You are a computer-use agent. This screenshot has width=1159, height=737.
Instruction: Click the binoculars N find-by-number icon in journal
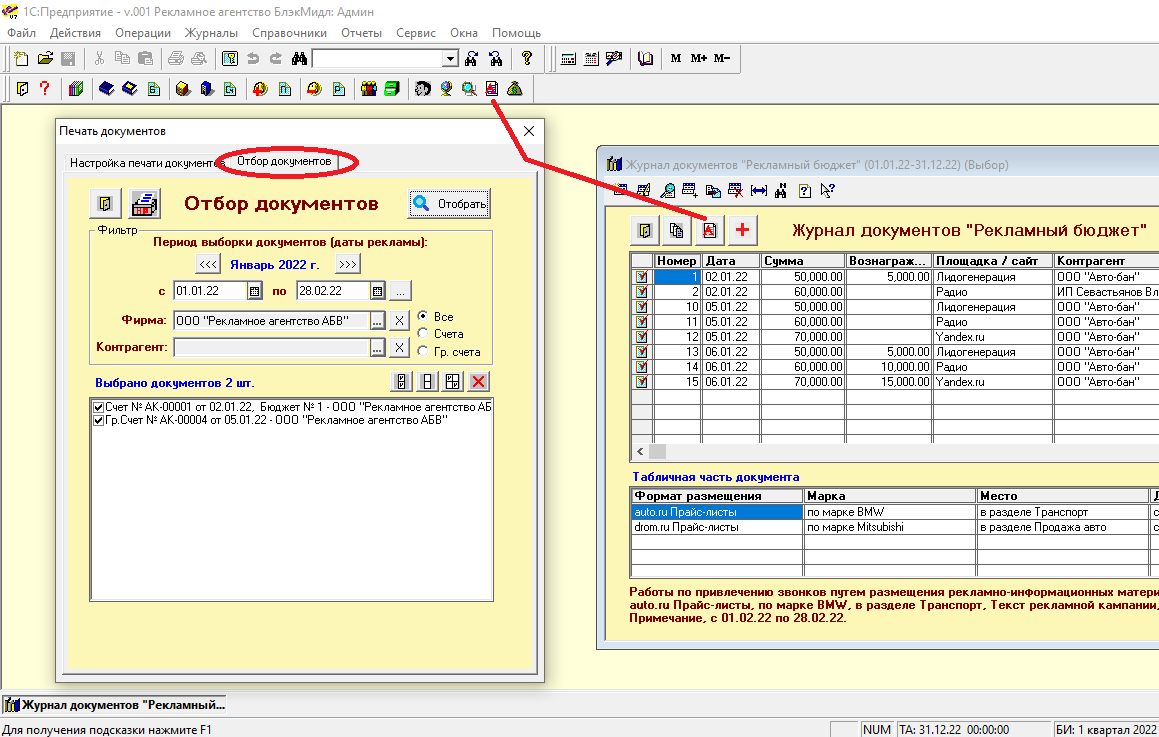pos(781,191)
